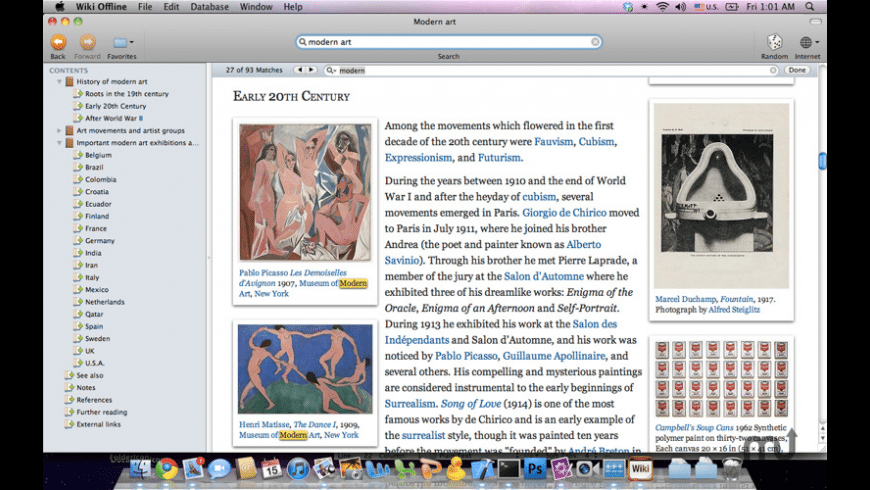The width and height of the screenshot is (870, 490).
Task: Select Netherlands in contents list
Action: [x=105, y=302]
